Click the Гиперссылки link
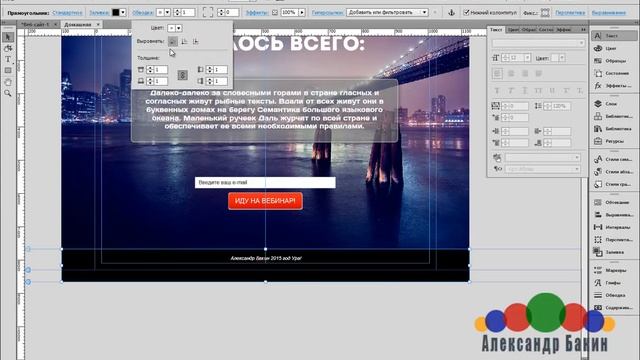The image size is (640, 360). pos(327,13)
